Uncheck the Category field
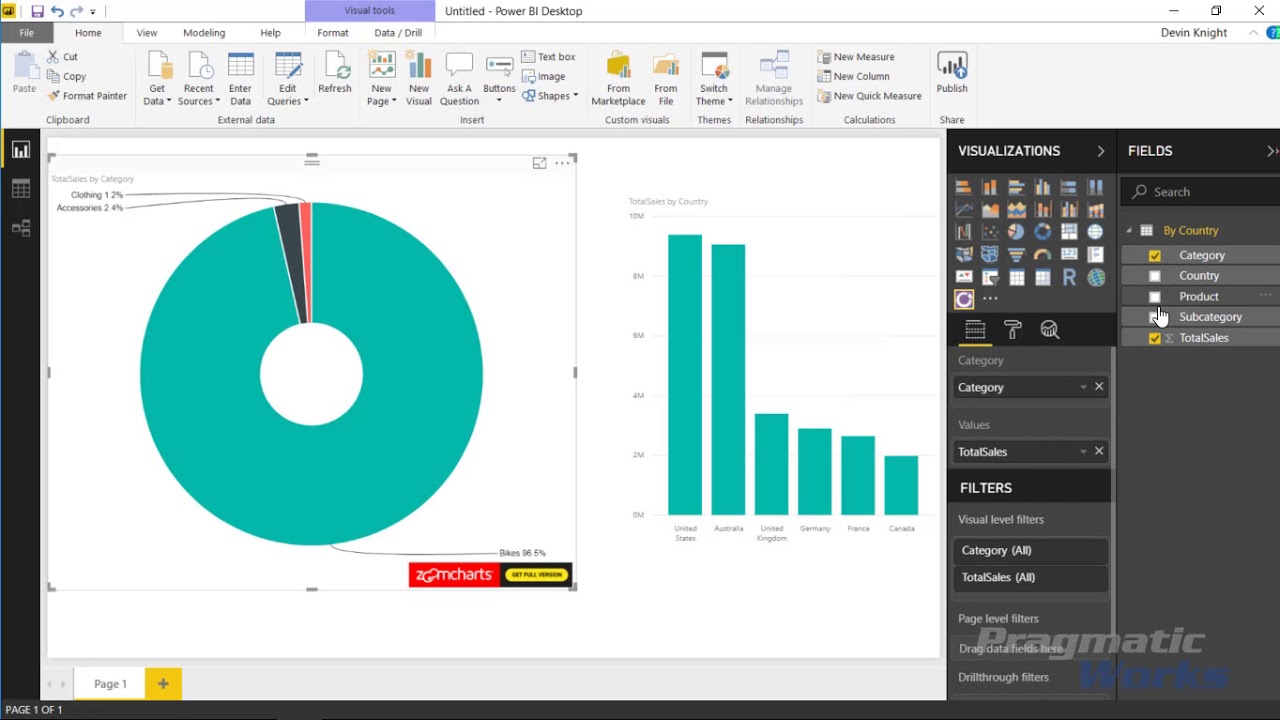 1155,256
